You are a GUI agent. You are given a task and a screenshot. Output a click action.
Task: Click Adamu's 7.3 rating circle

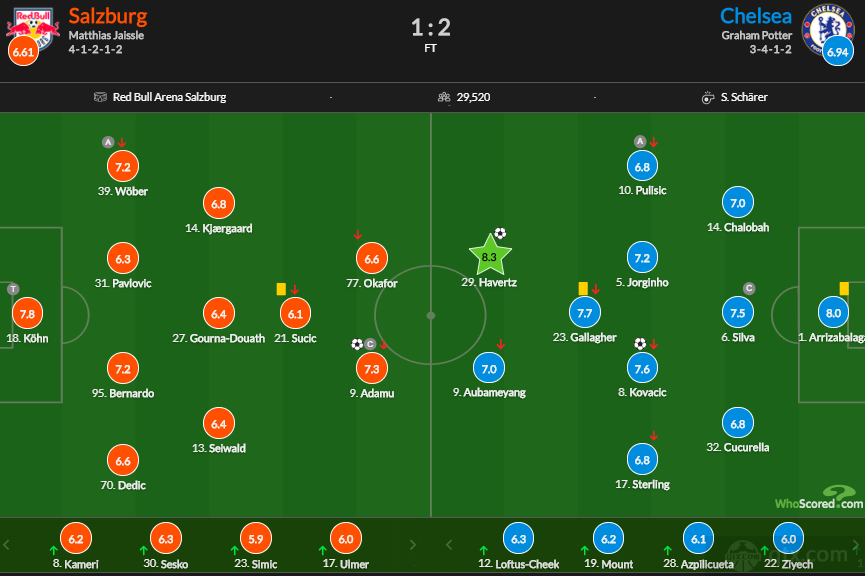click(372, 369)
